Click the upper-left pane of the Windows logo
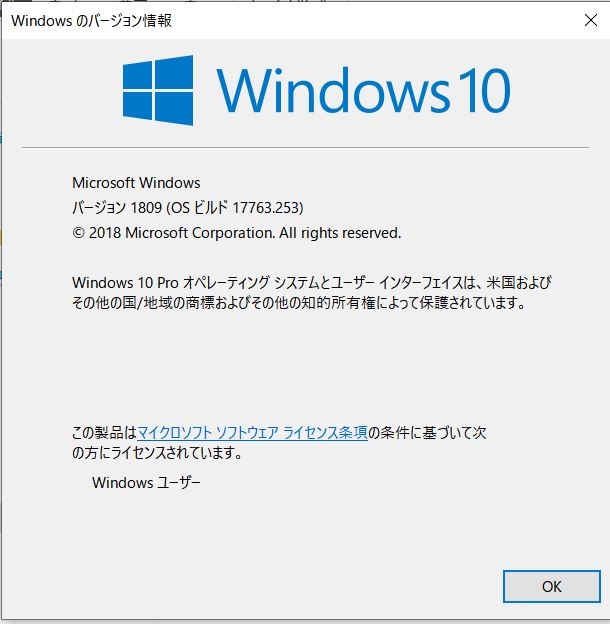Image resolution: width=610 pixels, height=624 pixels. click(x=137, y=76)
